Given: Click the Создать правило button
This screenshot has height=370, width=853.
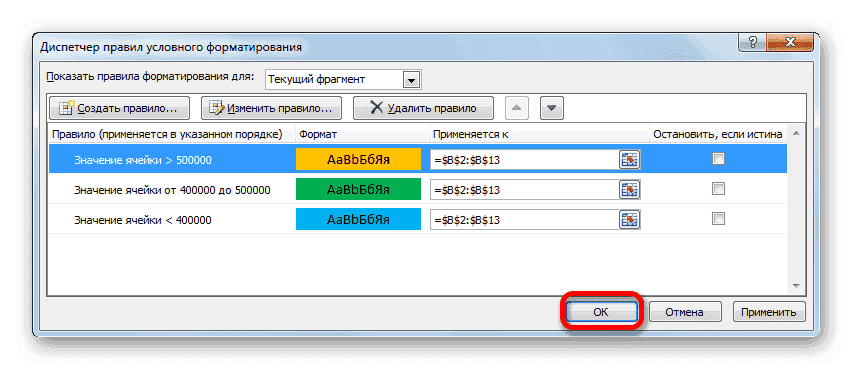Looking at the screenshot, I should click(x=119, y=108).
